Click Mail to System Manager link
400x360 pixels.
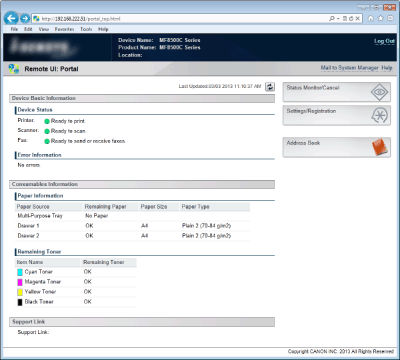tap(349, 68)
